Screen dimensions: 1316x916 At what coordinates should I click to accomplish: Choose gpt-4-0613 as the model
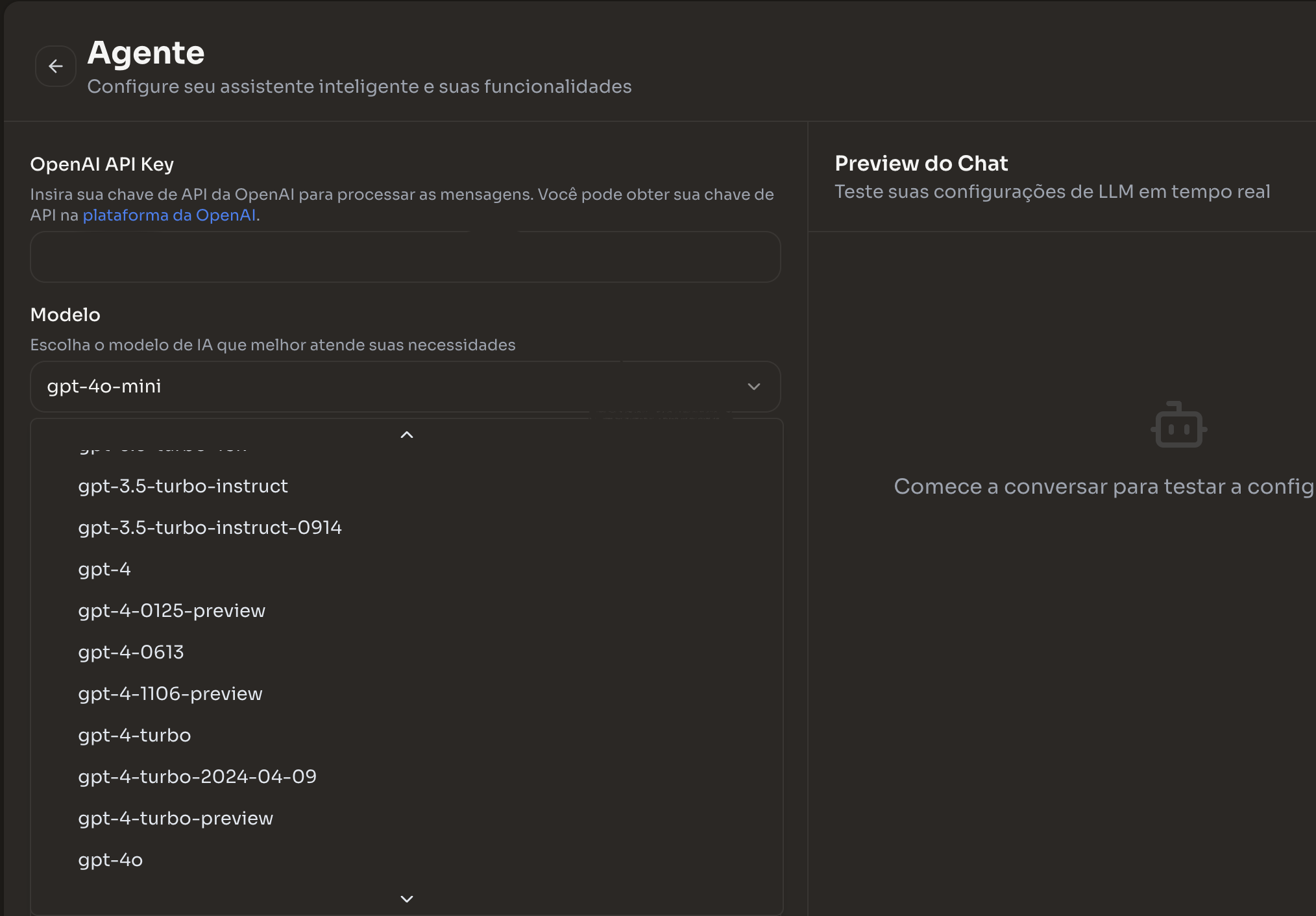point(131,652)
